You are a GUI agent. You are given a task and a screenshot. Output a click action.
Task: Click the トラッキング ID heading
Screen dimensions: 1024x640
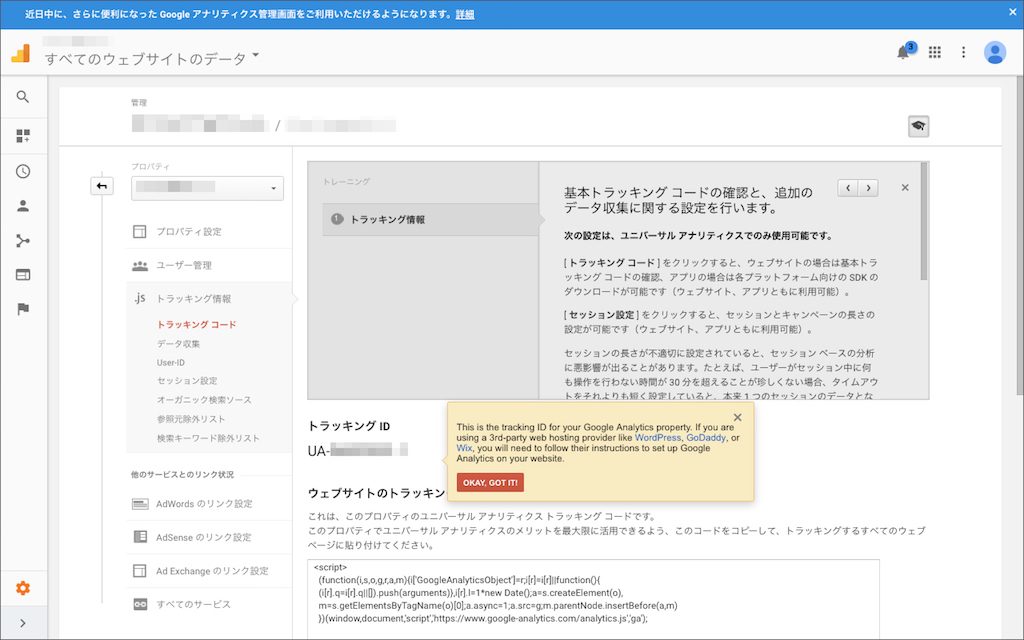click(x=349, y=426)
